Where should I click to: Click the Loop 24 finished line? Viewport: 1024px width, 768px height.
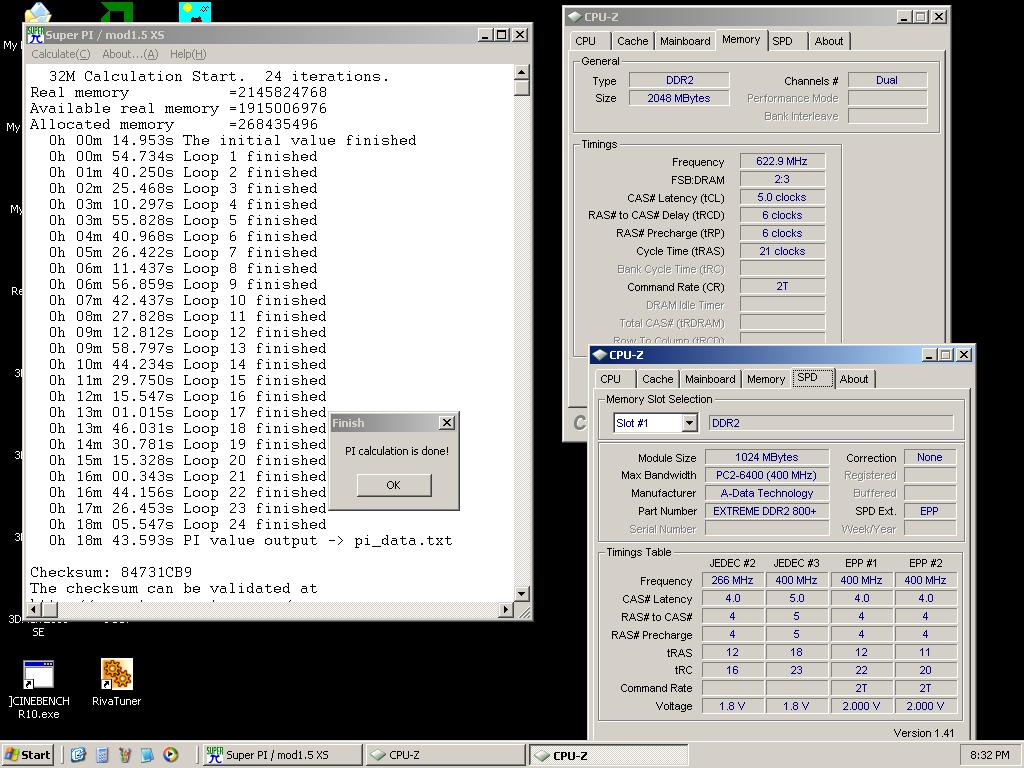click(187, 524)
